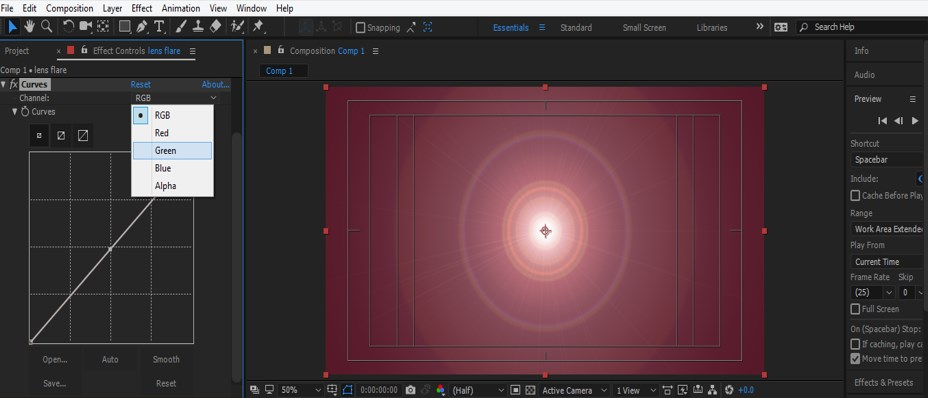928x398 pixels.
Task: Click the composition flowchart icon
Action: 712,390
